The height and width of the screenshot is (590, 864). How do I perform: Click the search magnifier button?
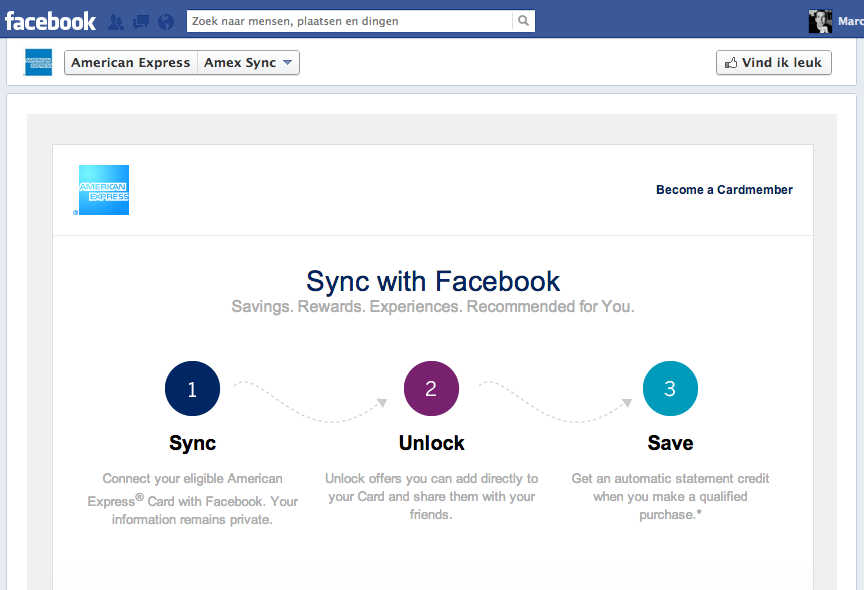point(523,21)
